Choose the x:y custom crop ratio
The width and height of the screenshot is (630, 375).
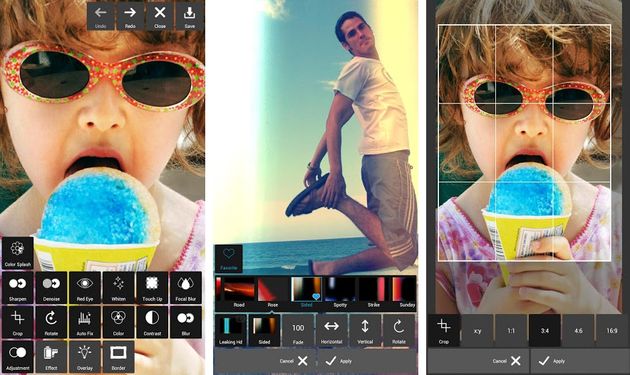click(x=477, y=331)
